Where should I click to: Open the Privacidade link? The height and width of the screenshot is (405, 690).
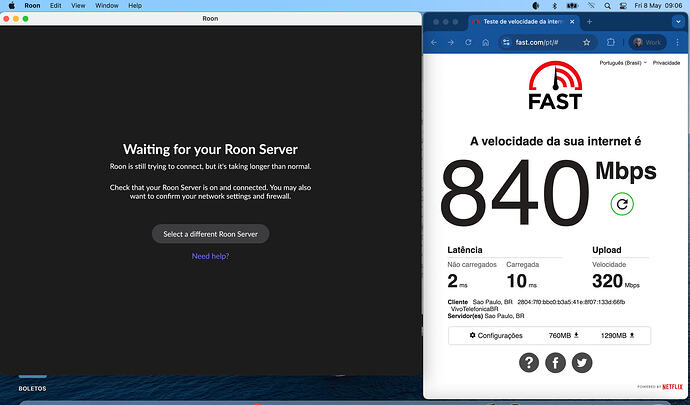[x=666, y=63]
